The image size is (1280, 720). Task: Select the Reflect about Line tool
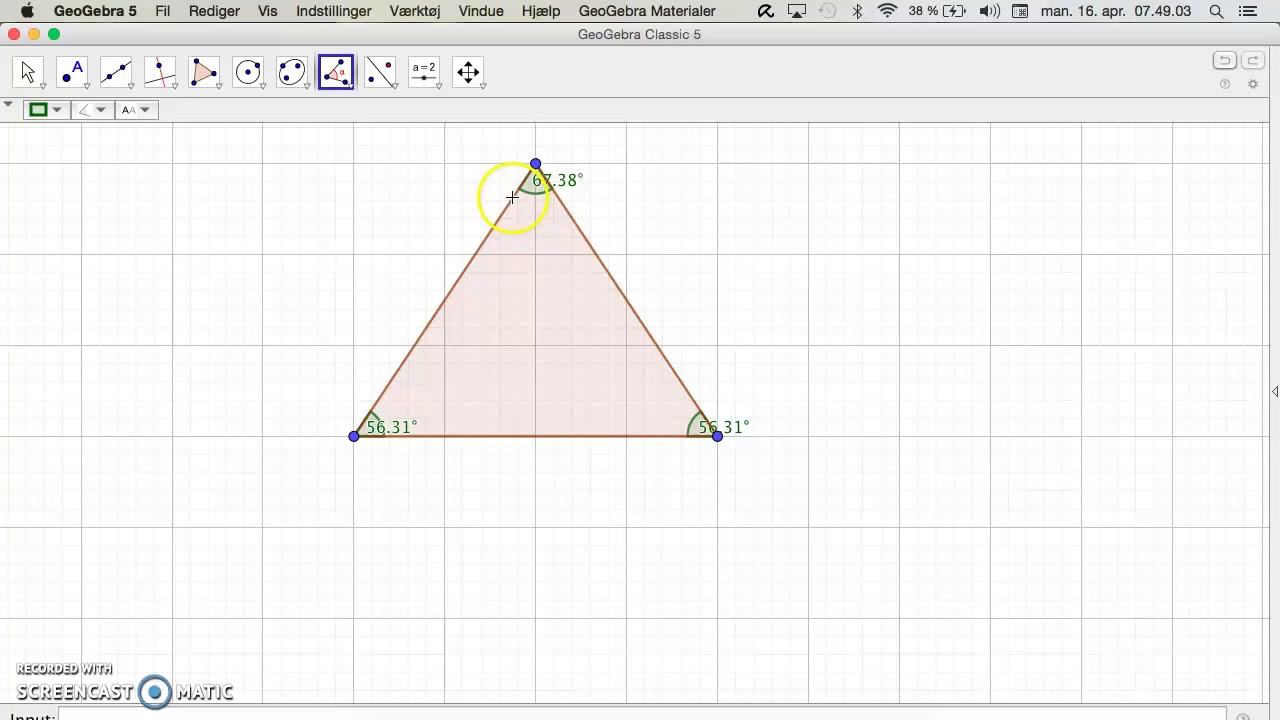(380, 72)
